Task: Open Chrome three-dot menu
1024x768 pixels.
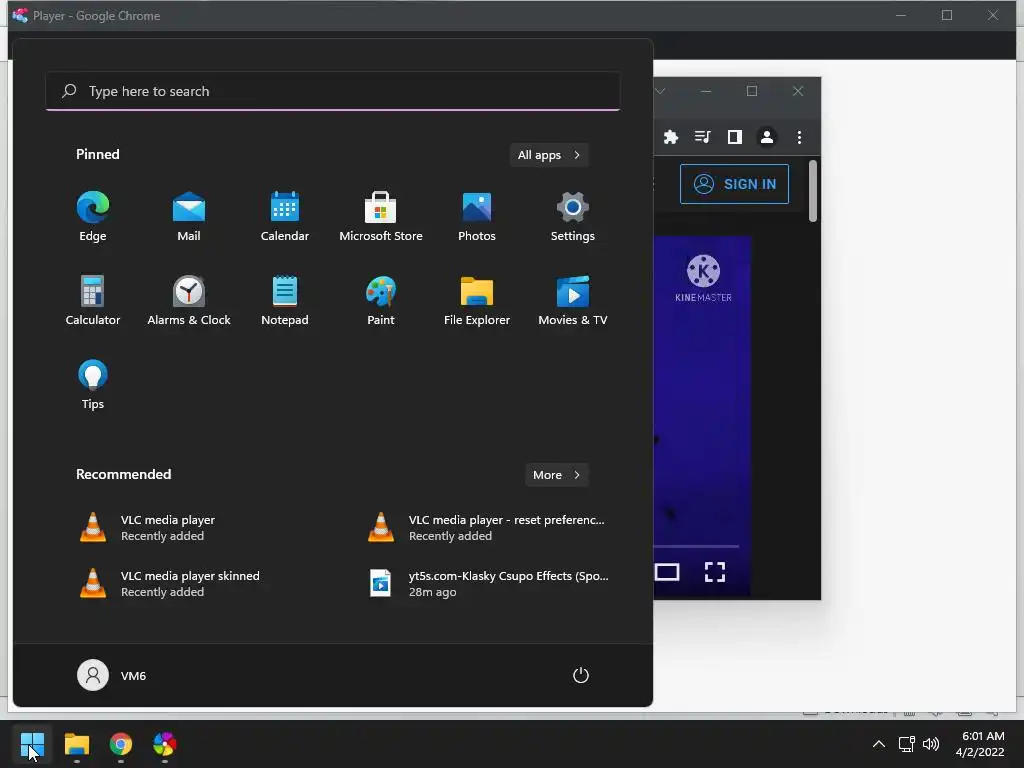Action: (799, 137)
